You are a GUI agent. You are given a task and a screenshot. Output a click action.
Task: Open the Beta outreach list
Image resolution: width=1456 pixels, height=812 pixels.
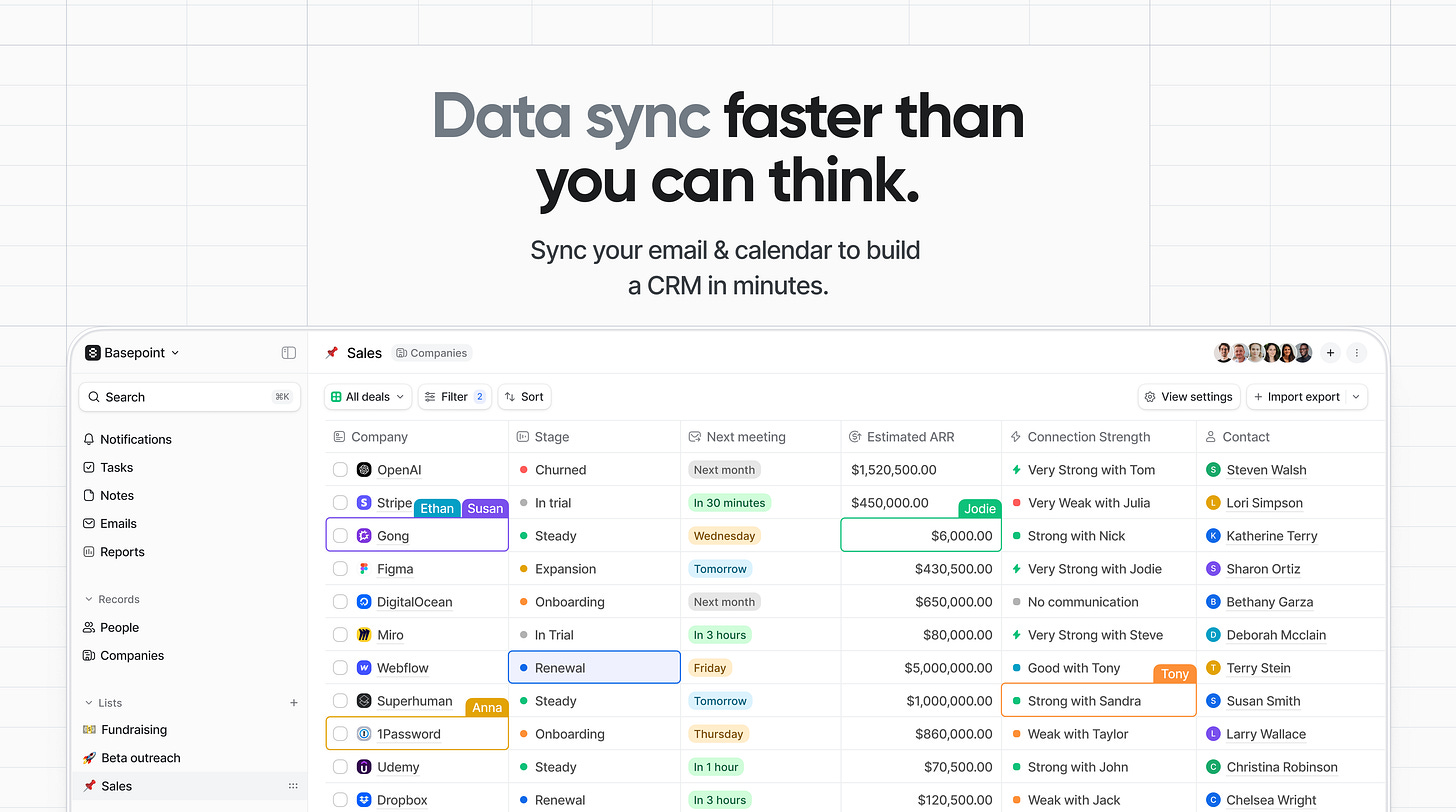[x=132, y=758]
